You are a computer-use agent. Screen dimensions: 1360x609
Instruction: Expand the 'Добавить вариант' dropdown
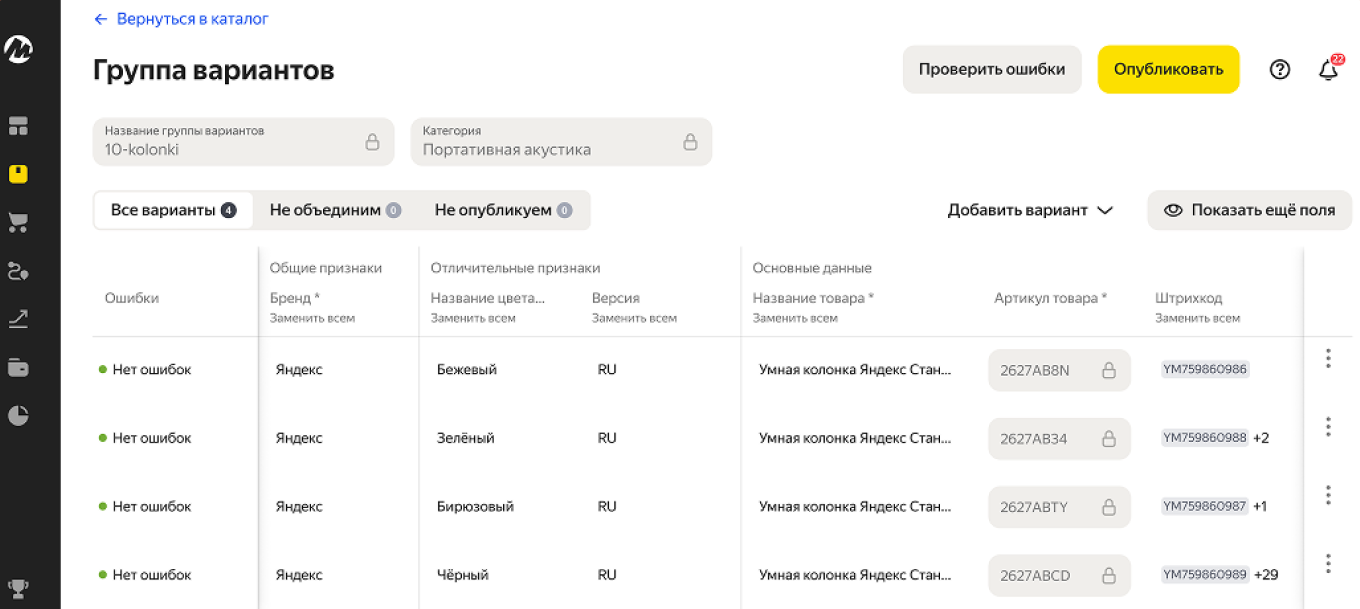[x=1030, y=210]
